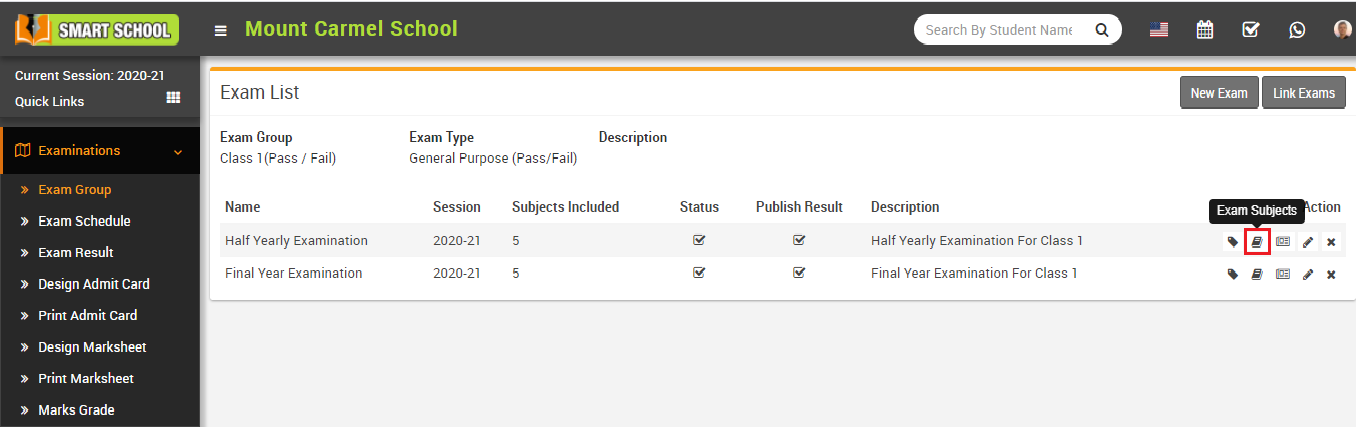Open Exam Schedule in the sidebar
1366x427 pixels.
(84, 221)
